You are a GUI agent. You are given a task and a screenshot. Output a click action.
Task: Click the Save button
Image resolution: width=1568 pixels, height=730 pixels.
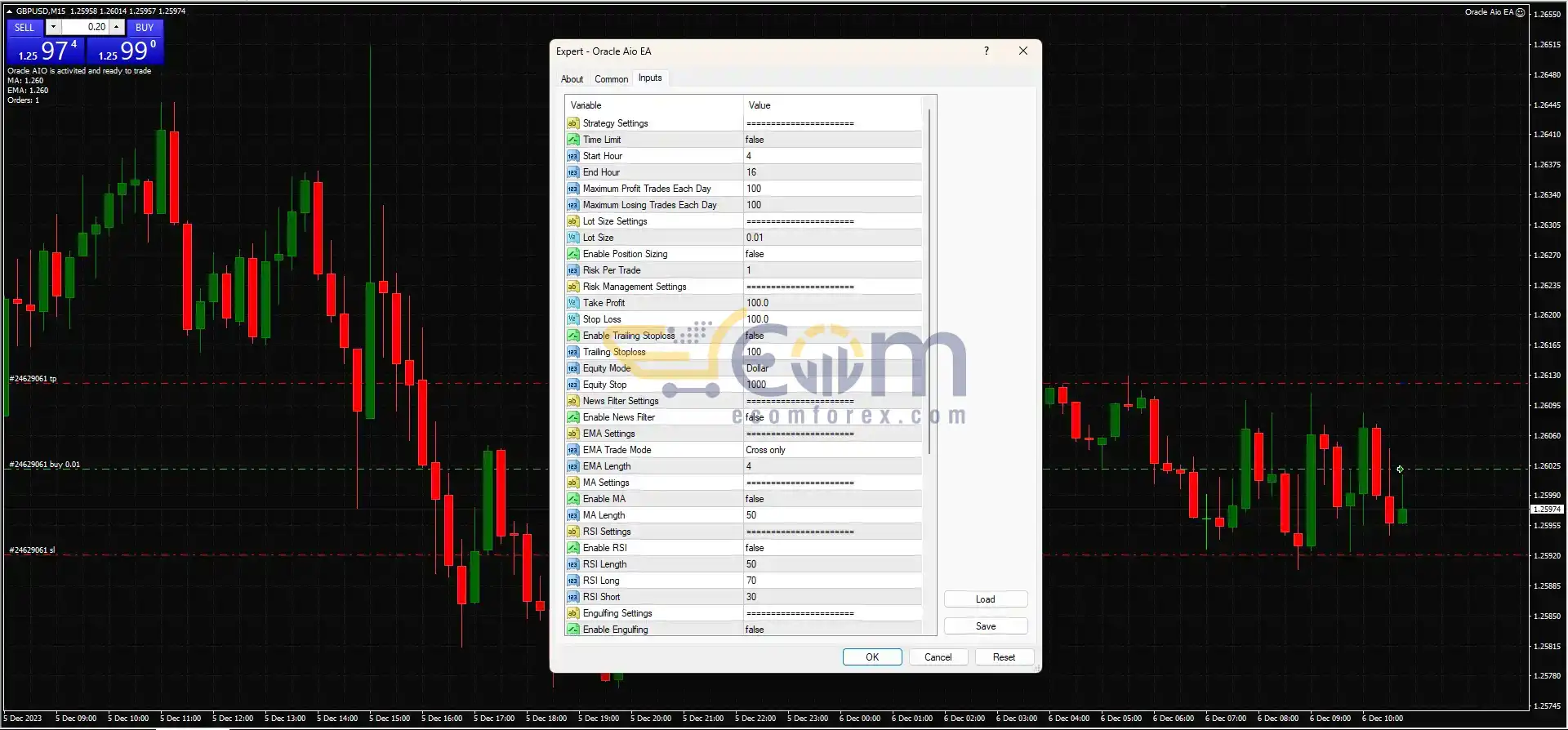tap(986, 626)
